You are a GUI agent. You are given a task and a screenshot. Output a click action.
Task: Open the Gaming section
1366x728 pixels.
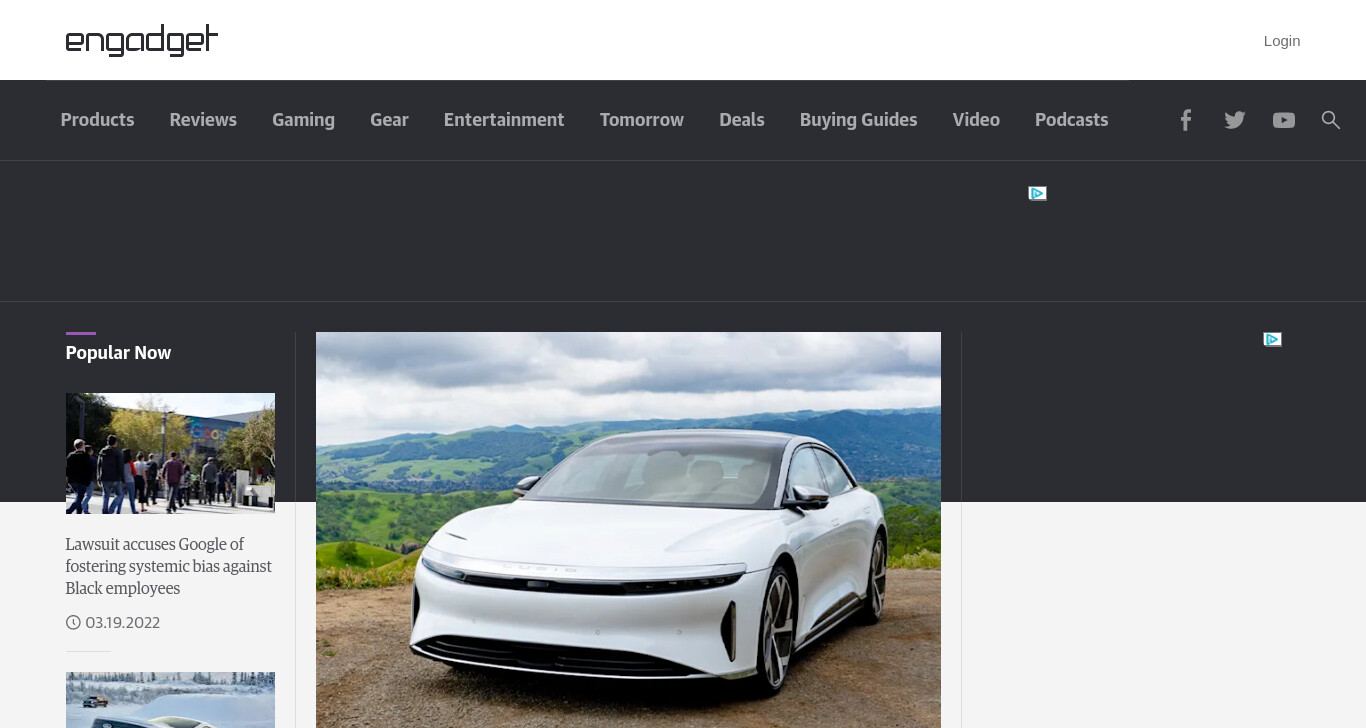[x=303, y=120]
